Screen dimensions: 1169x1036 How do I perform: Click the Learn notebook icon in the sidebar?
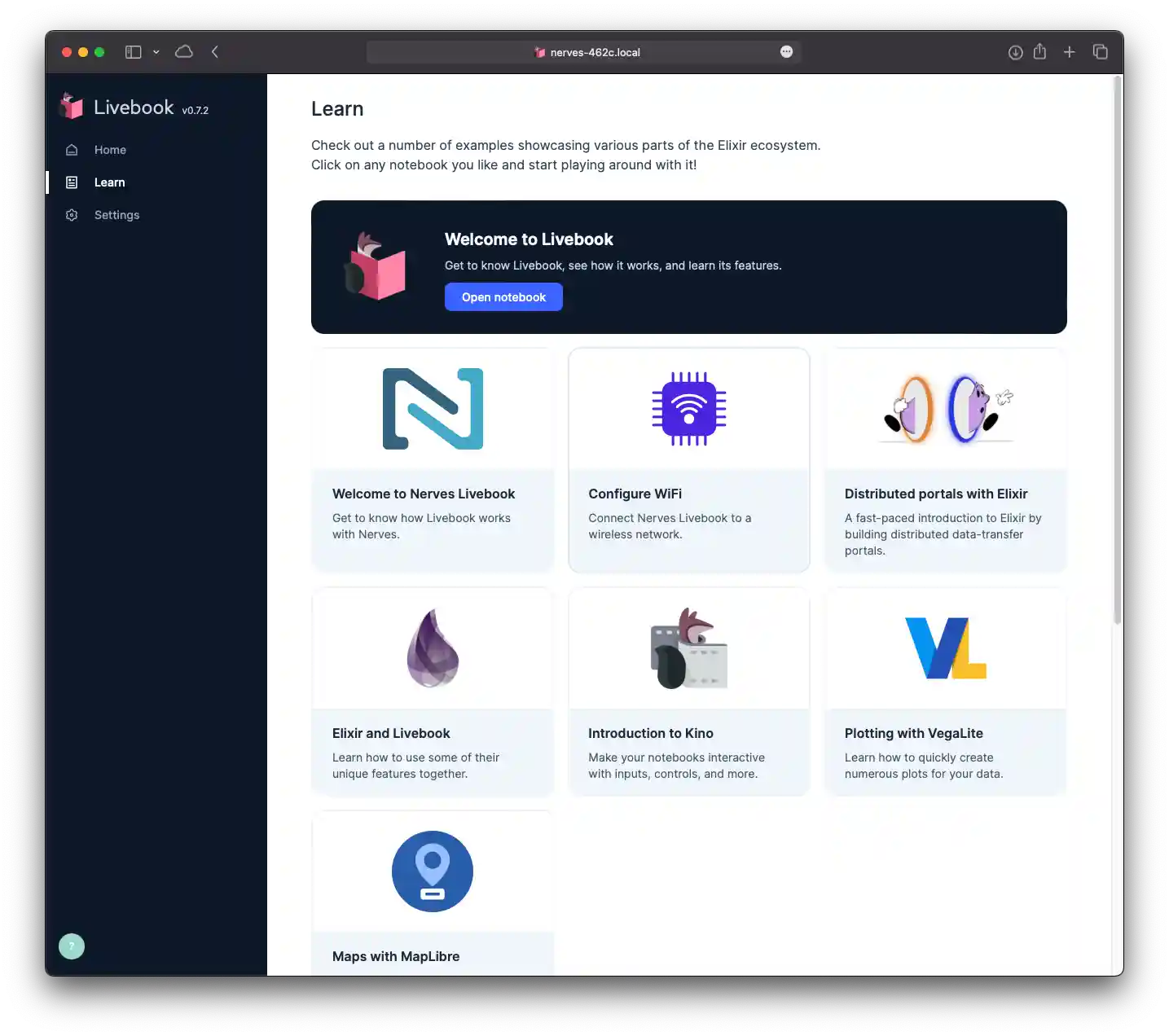(x=72, y=182)
